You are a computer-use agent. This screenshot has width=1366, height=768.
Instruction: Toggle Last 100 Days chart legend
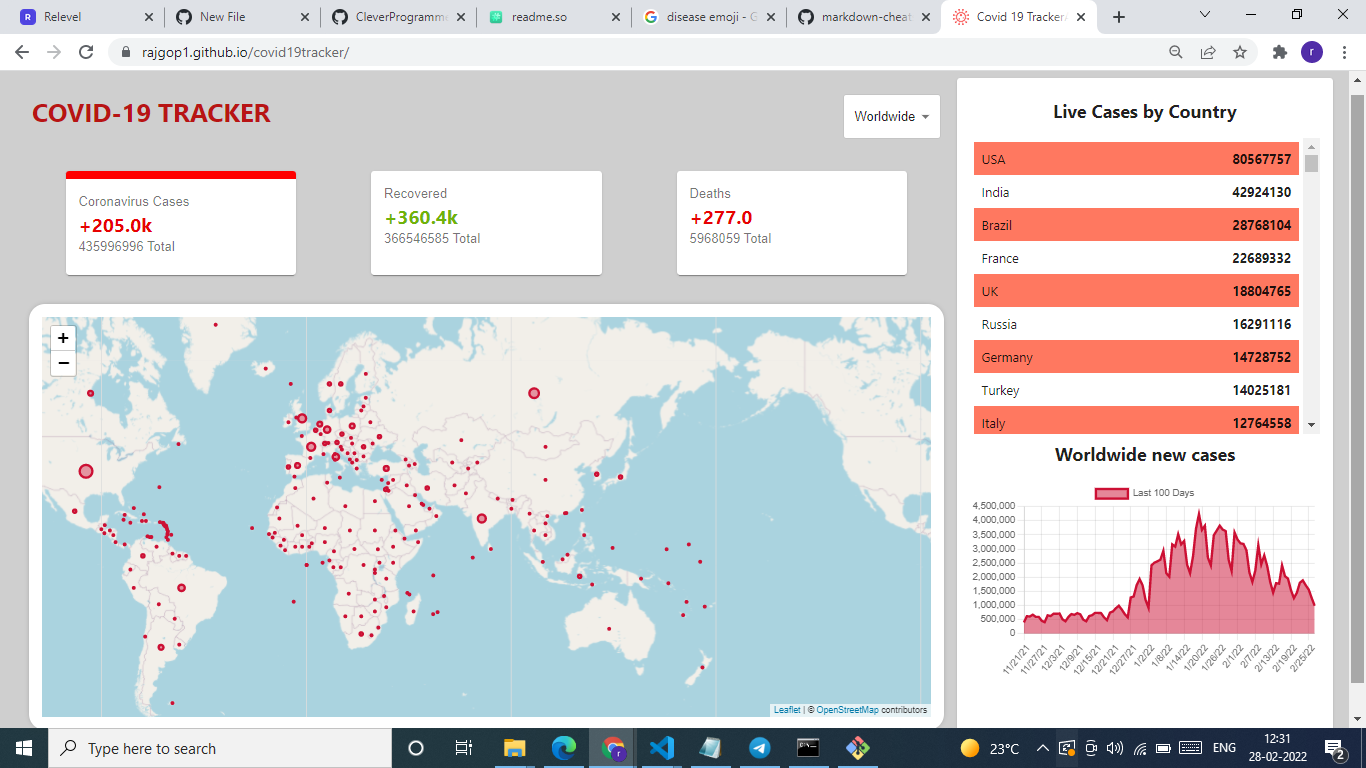pyautogui.click(x=1144, y=493)
